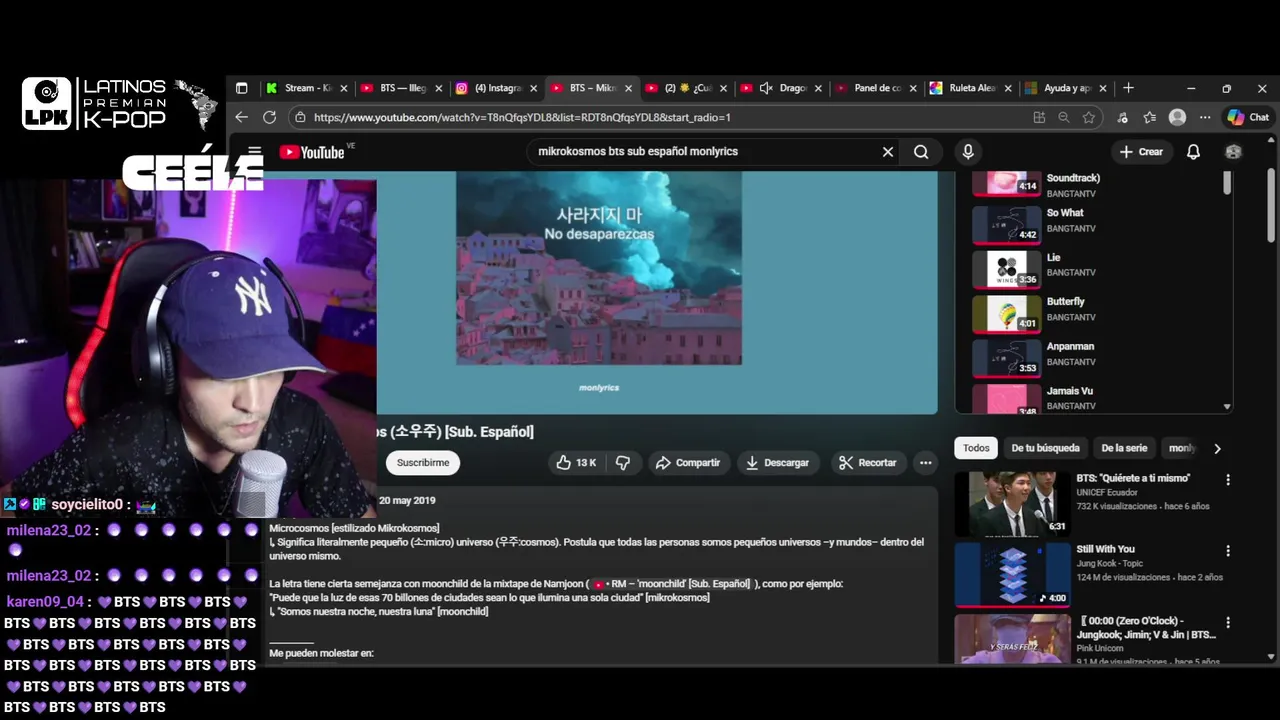
Task: Clear the YouTube search box text
Action: pos(887,152)
